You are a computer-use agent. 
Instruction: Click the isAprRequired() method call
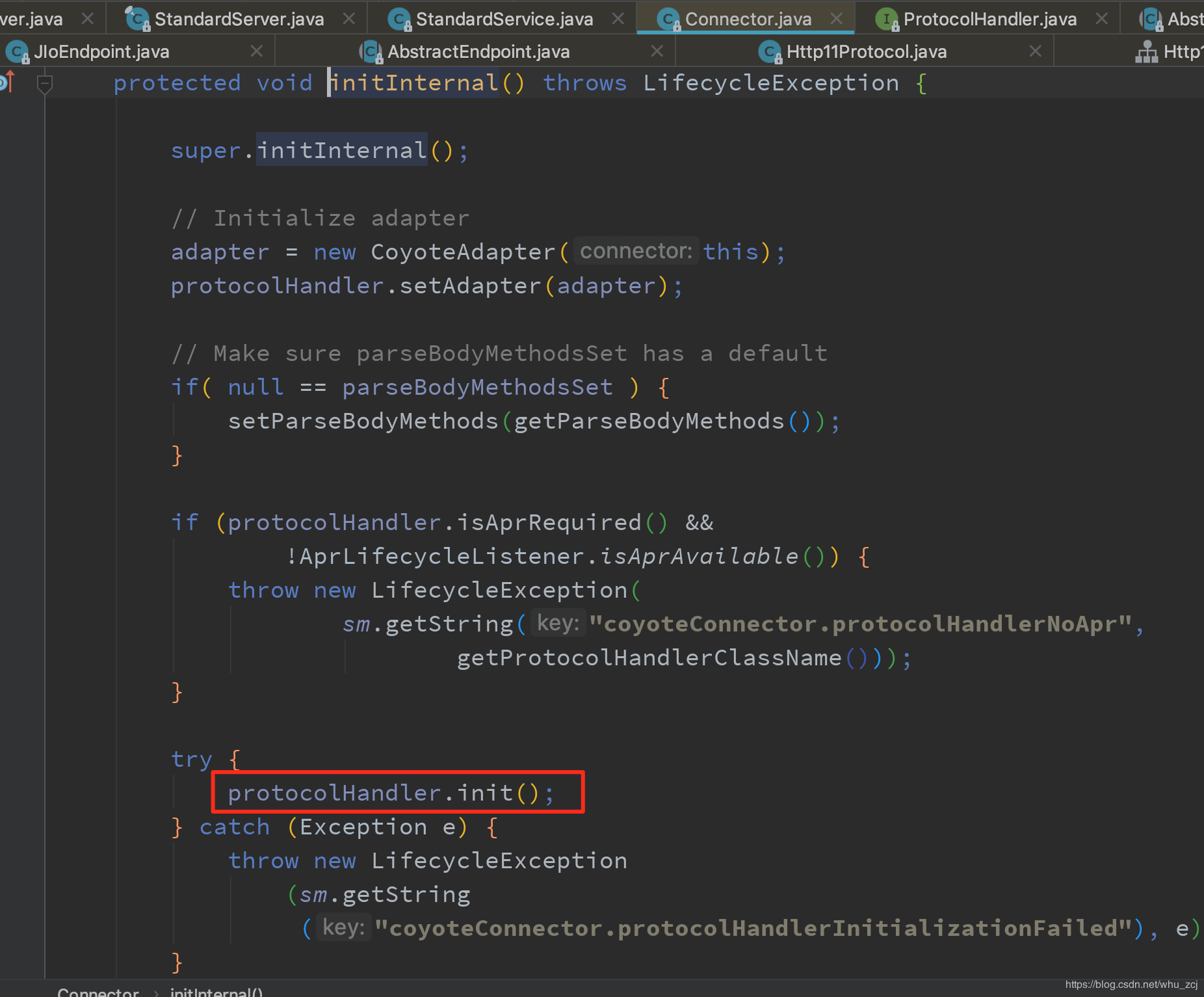click(562, 523)
